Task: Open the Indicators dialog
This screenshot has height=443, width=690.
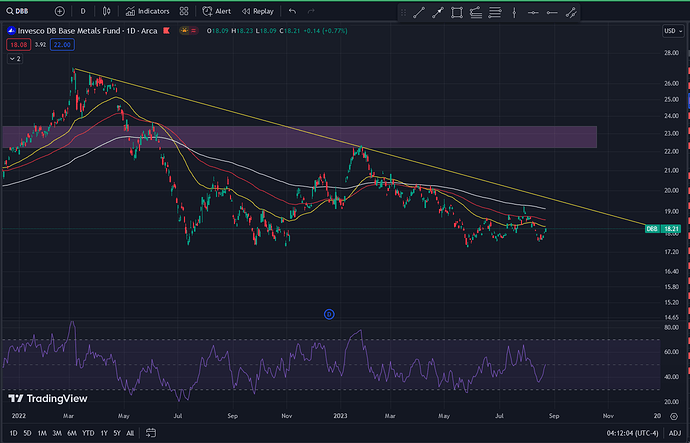Action: [147, 12]
